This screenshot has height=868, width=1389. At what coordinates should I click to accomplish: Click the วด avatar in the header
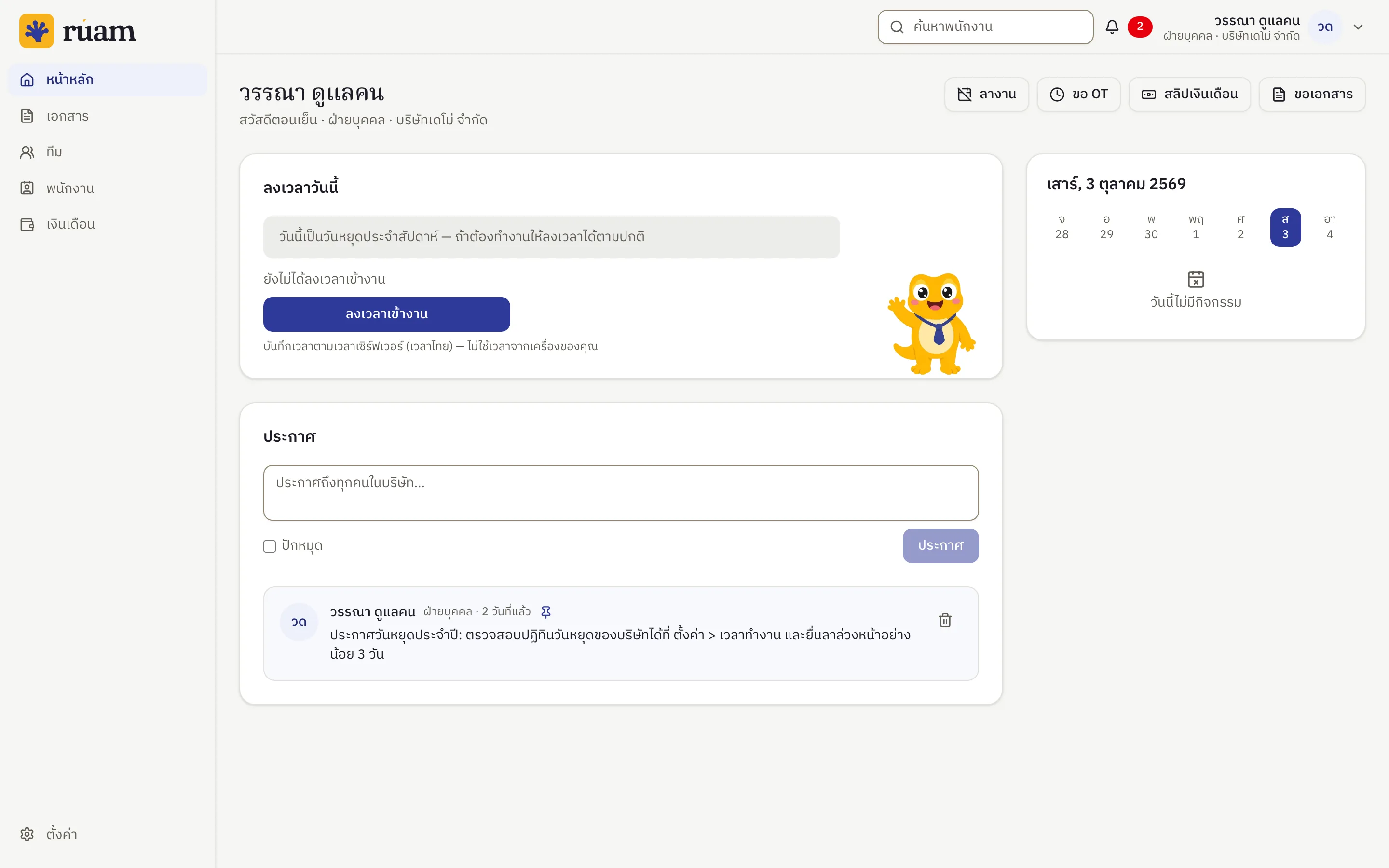pos(1325,27)
